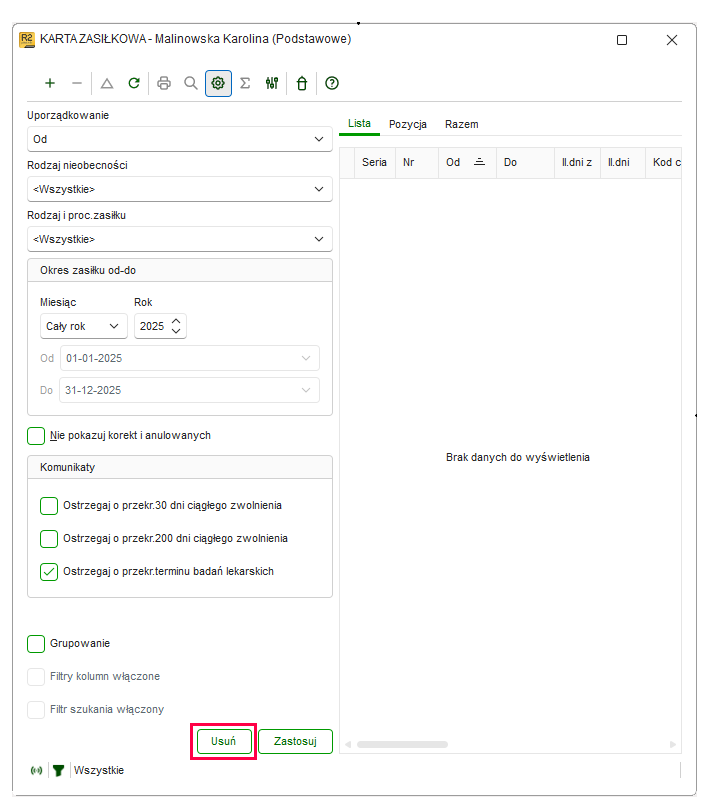Enable the Grupowanie checkbox
The width and height of the screenshot is (715, 807).
[x=36, y=643]
